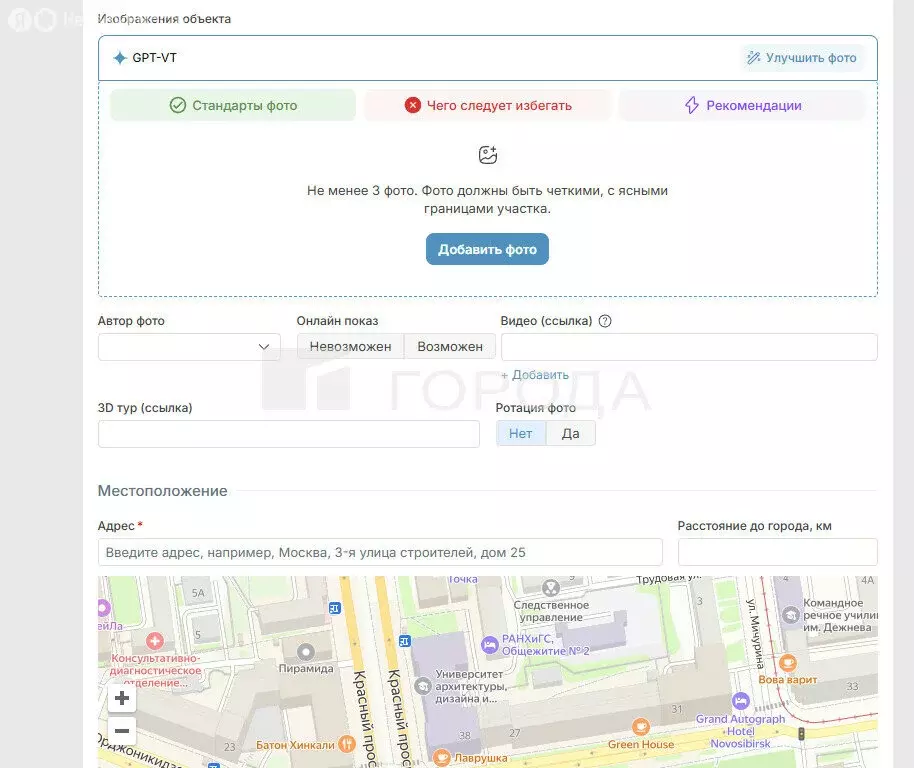
Task: Click the Батон Хинкали restaurant marker on map
Action: [x=346, y=743]
